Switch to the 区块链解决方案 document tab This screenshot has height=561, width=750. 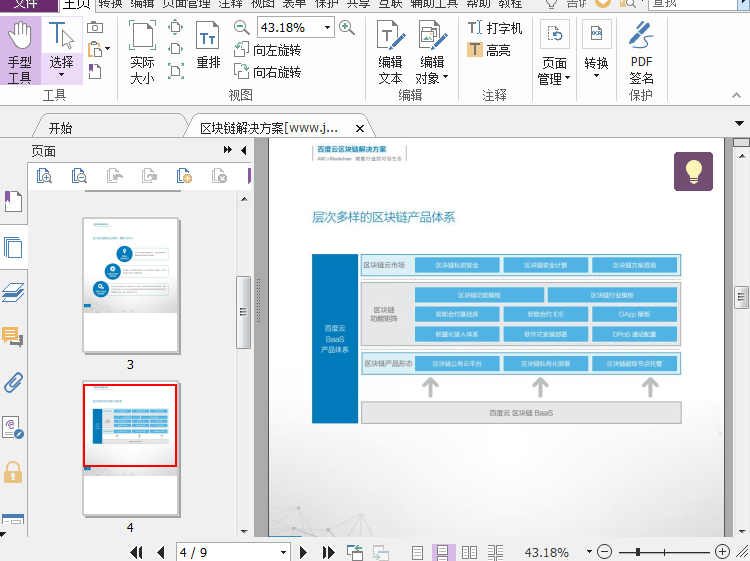pyautogui.click(x=269, y=128)
